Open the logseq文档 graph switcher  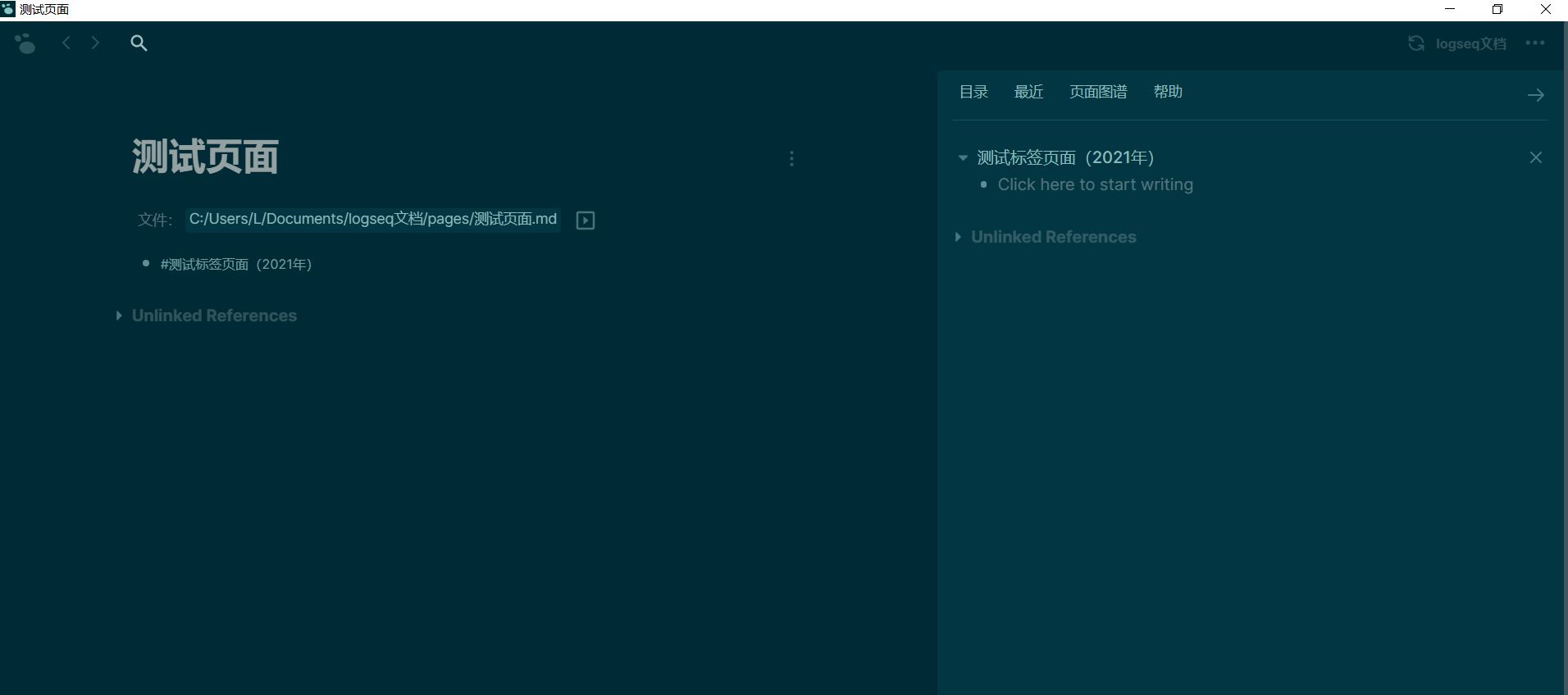tap(1471, 43)
